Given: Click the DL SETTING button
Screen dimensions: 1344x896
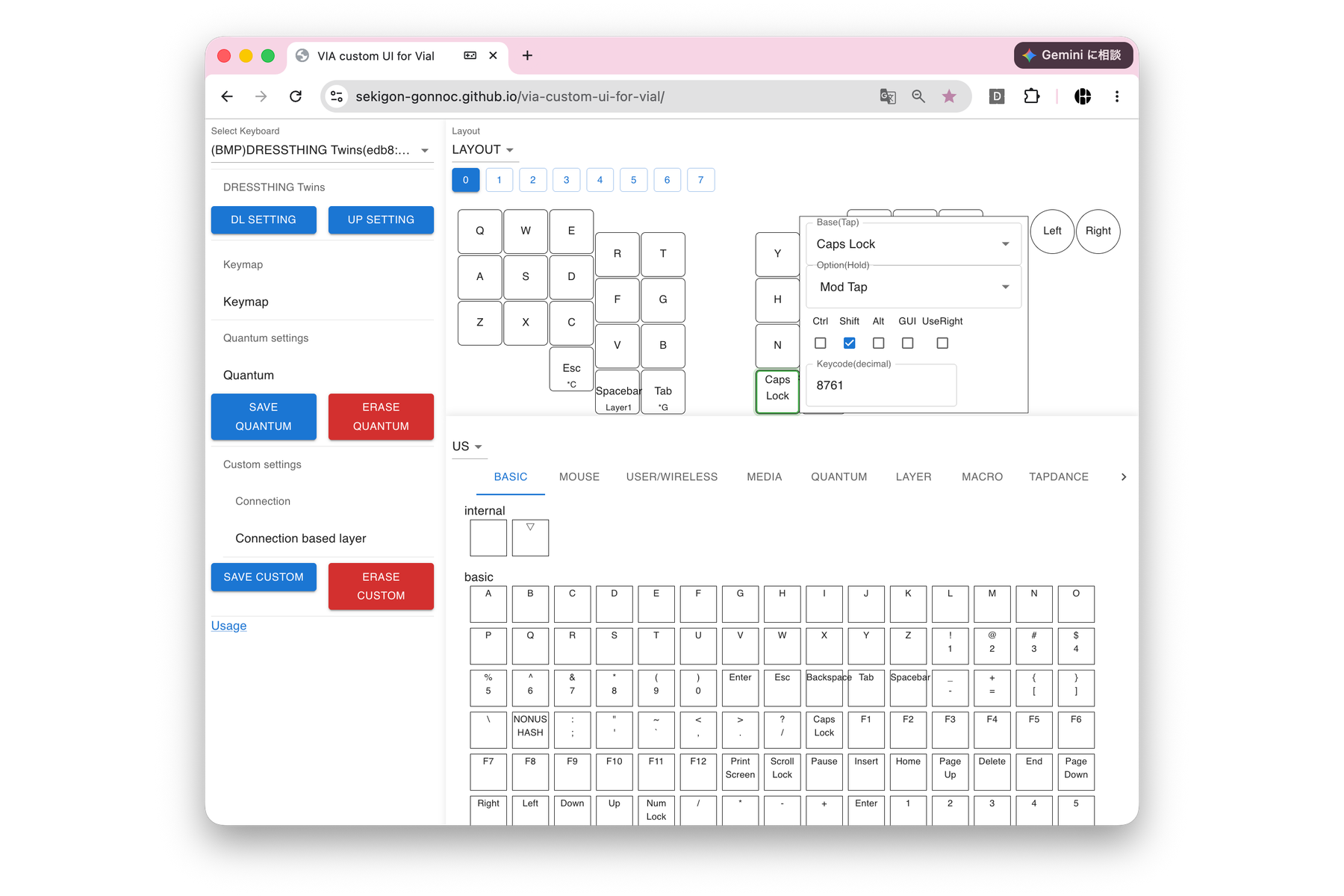Looking at the screenshot, I should (x=264, y=220).
